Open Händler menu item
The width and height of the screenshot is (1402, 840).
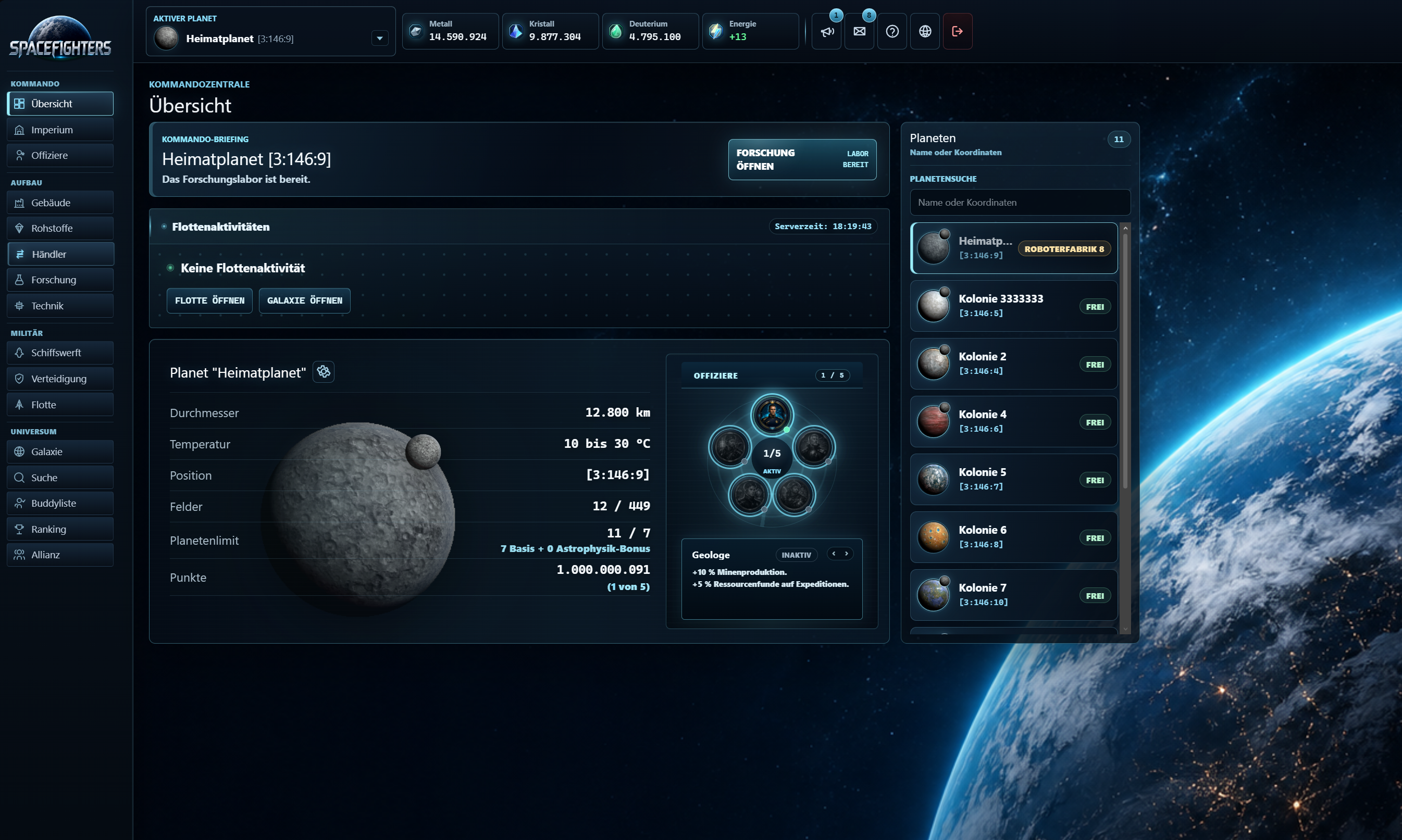coord(60,254)
